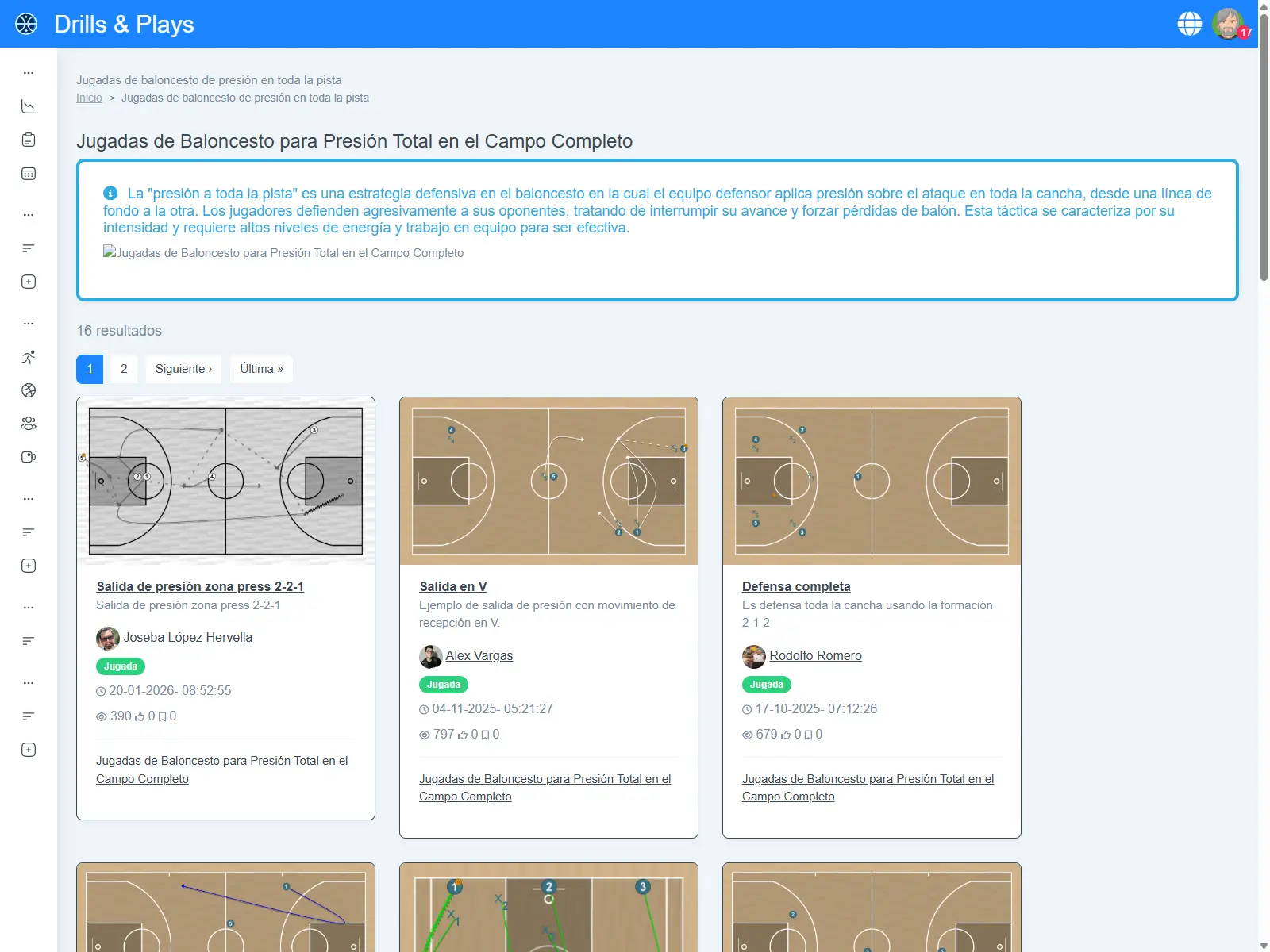Open page 2 of results

pyautogui.click(x=123, y=368)
